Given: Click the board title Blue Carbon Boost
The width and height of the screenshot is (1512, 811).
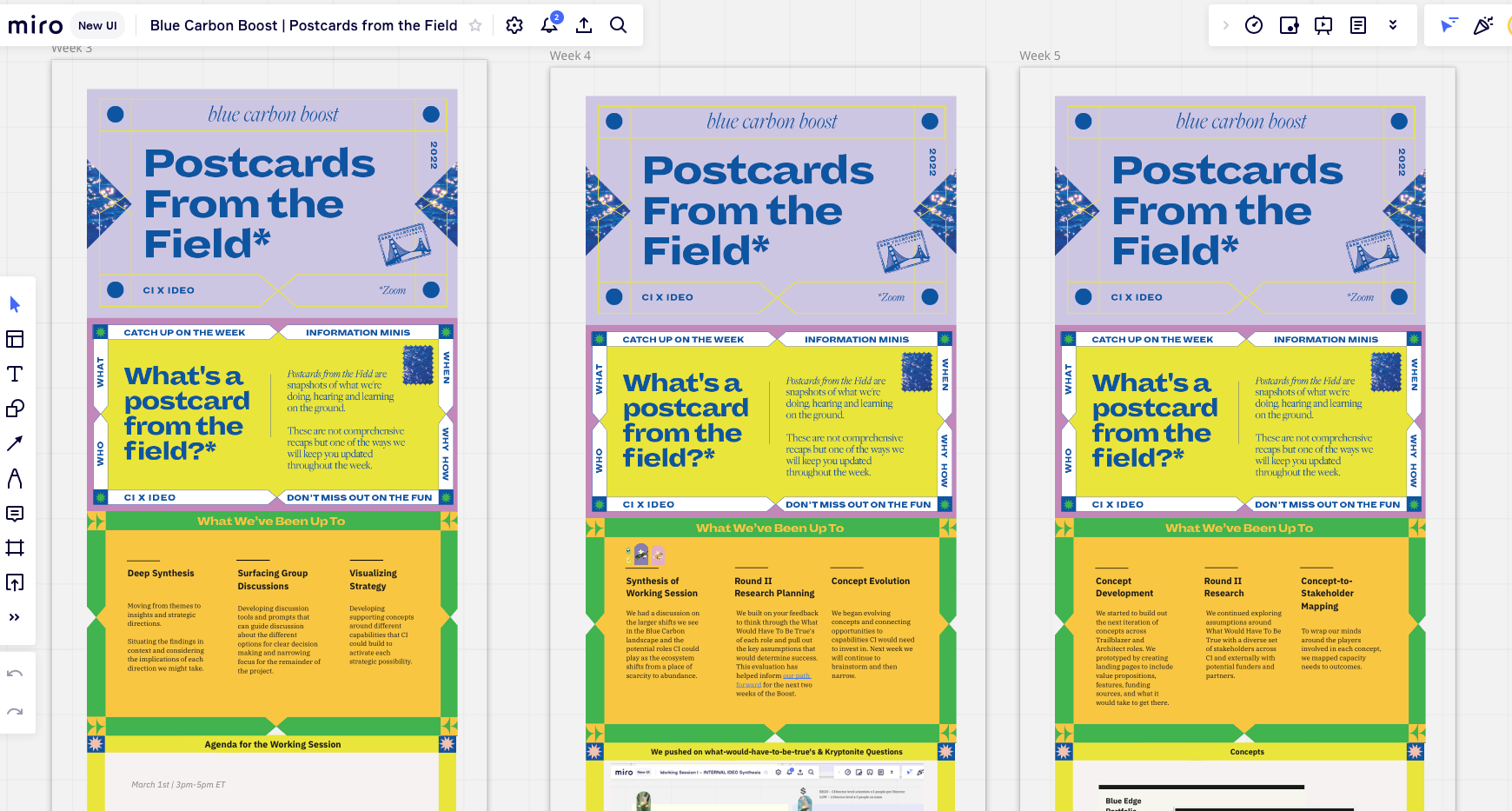Looking at the screenshot, I should tap(304, 25).
